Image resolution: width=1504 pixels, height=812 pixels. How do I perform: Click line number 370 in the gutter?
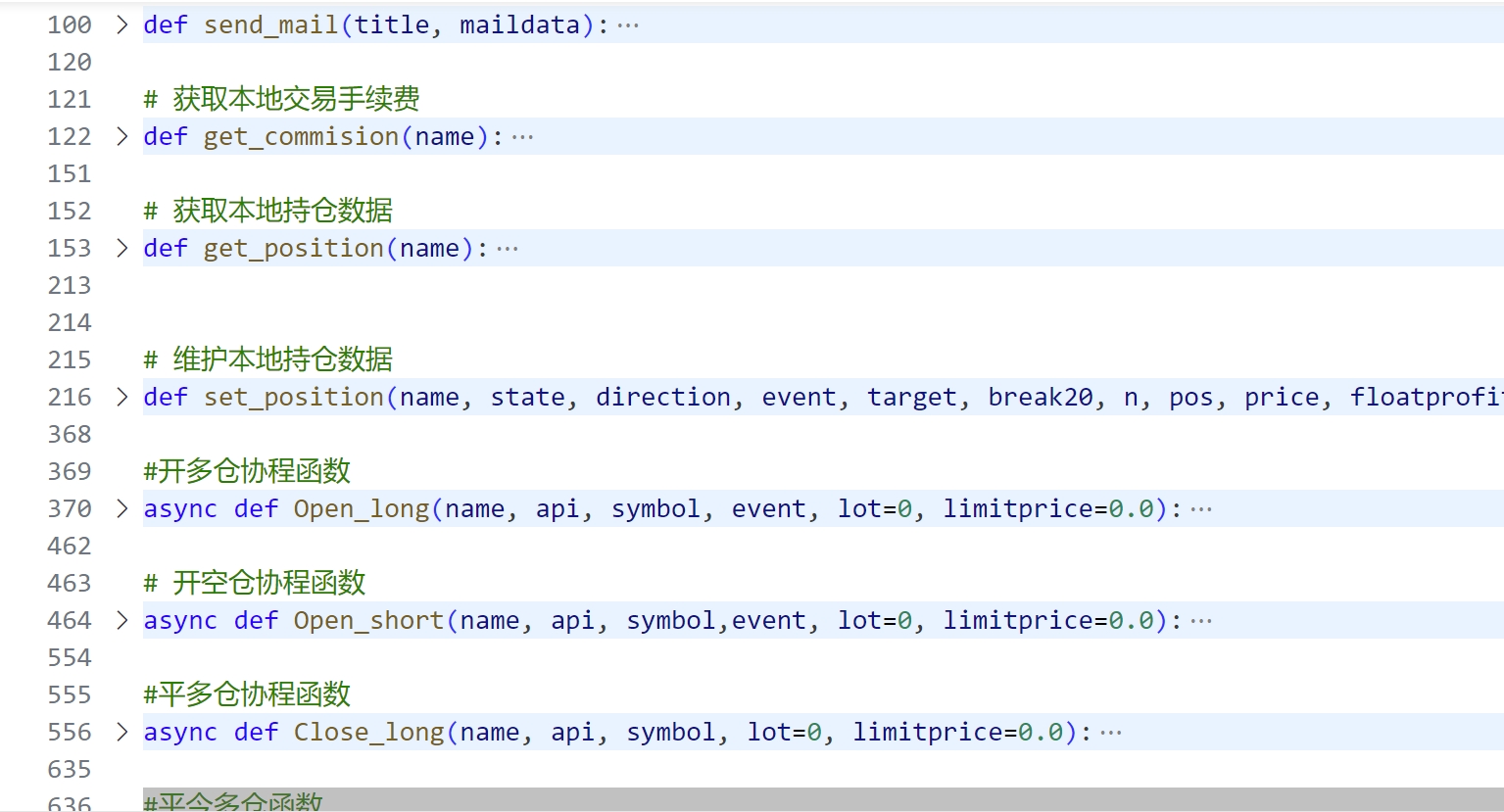[70, 508]
